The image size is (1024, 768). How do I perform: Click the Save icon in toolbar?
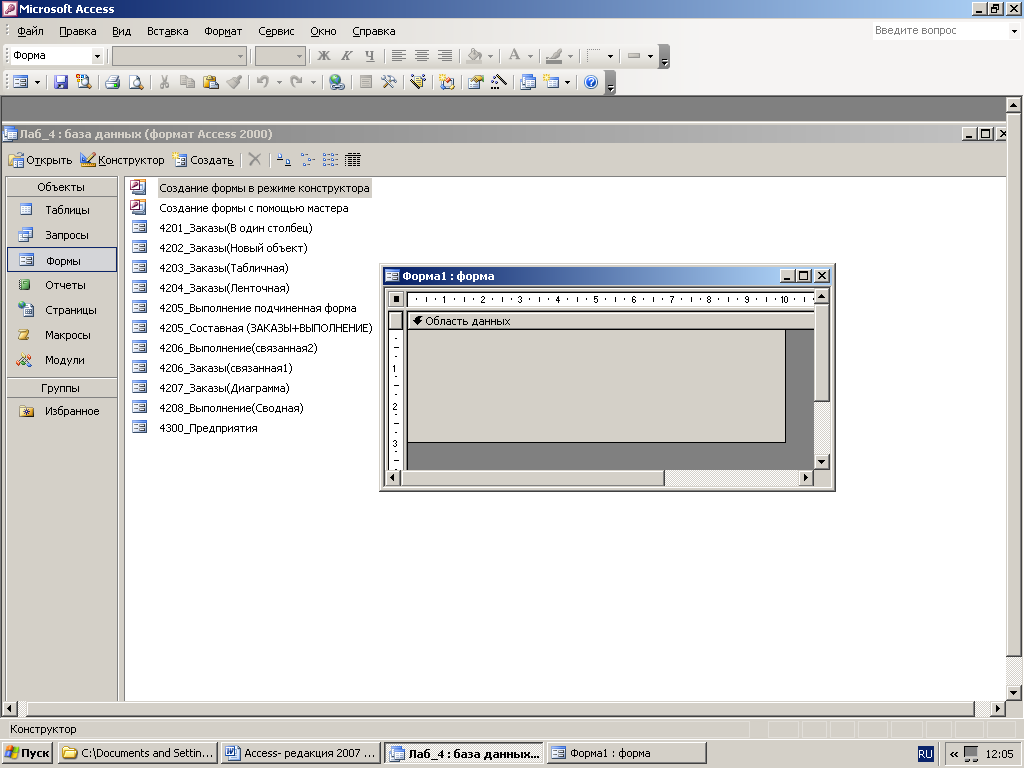pos(61,82)
